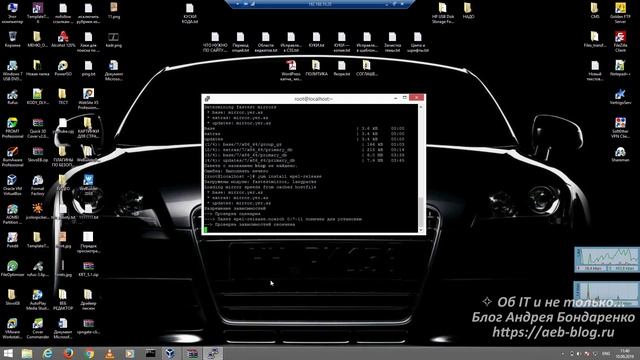Launch Internet Explorer from the taskbar
The height and width of the screenshot is (360, 640).
(47, 353)
